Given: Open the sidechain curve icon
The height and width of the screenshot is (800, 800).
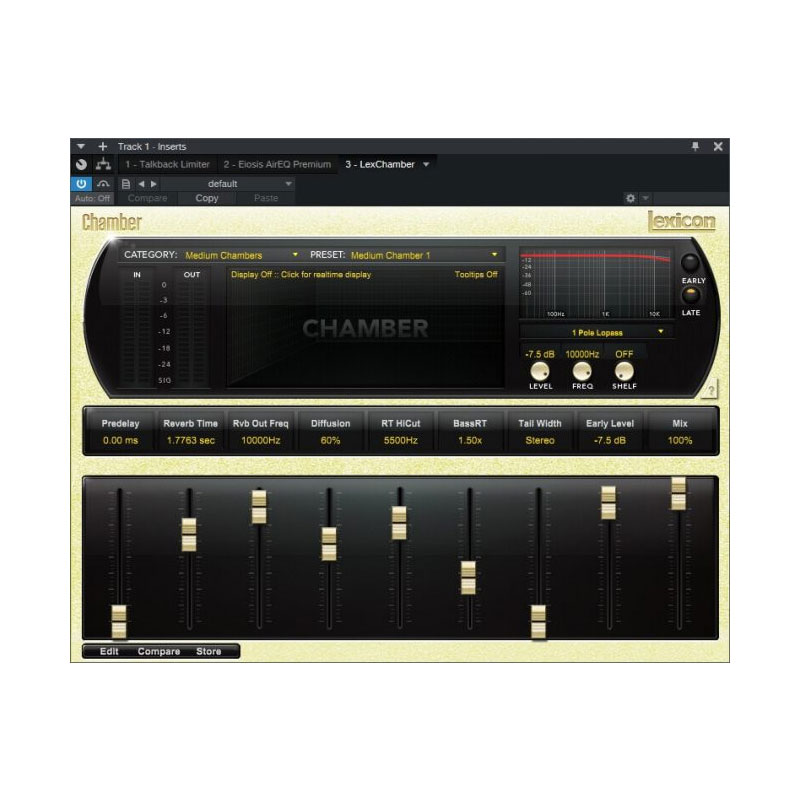Looking at the screenshot, I should point(104,184).
